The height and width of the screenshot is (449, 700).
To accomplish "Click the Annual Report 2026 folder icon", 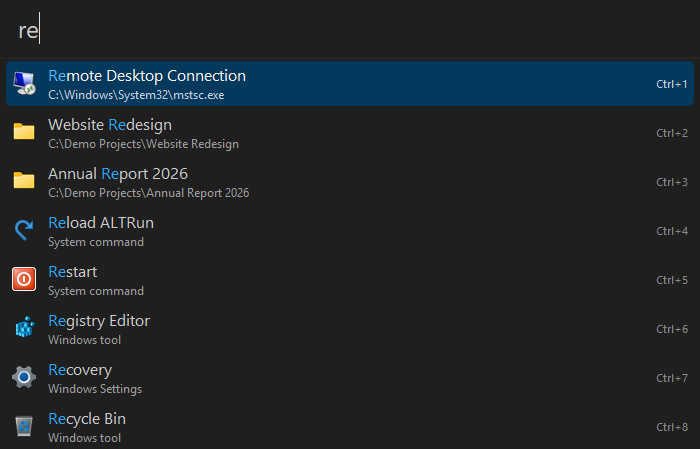I will tap(24, 181).
